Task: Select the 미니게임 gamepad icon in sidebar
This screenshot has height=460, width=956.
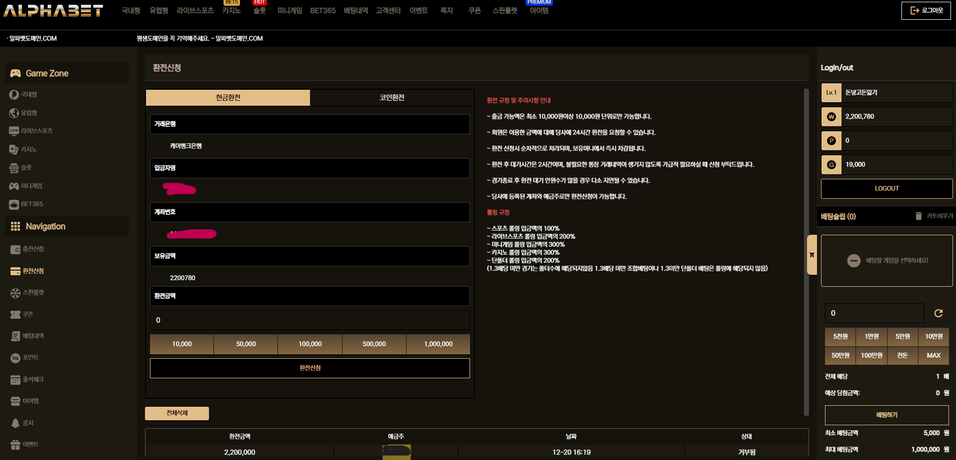Action: pyautogui.click(x=14, y=186)
